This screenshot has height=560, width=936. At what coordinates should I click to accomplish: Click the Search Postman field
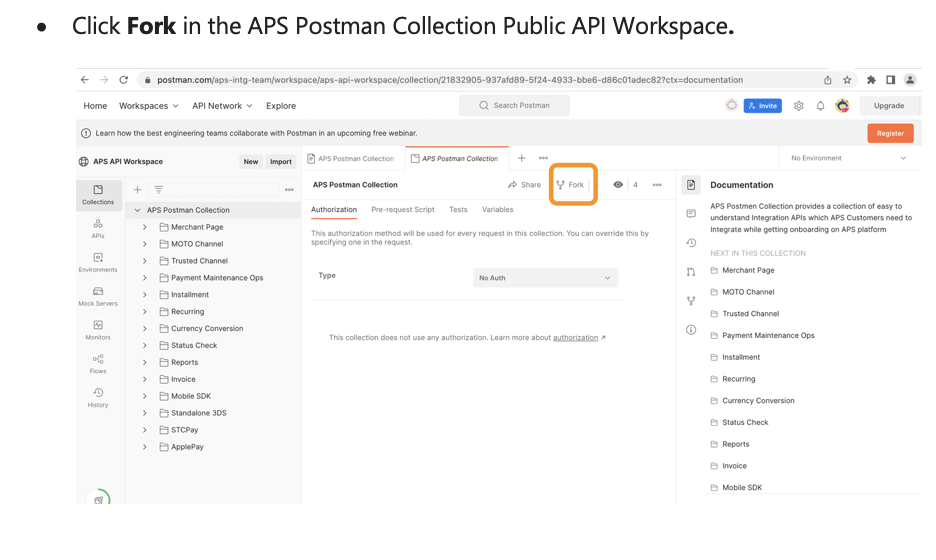tap(514, 106)
